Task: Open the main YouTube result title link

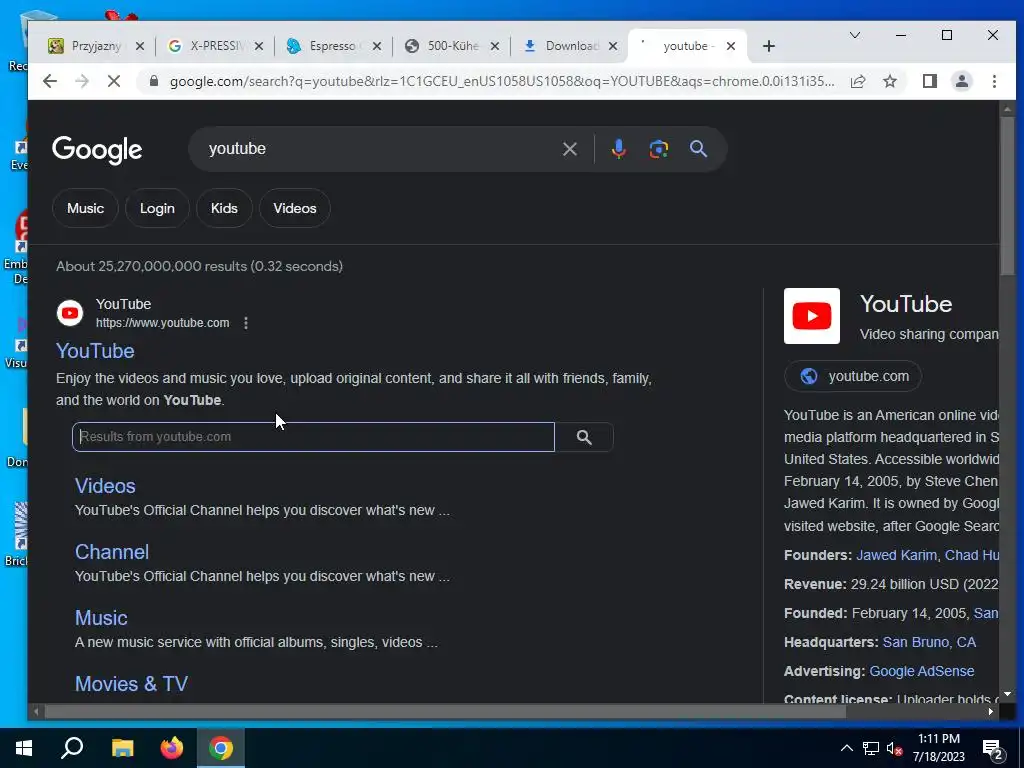Action: tap(95, 351)
